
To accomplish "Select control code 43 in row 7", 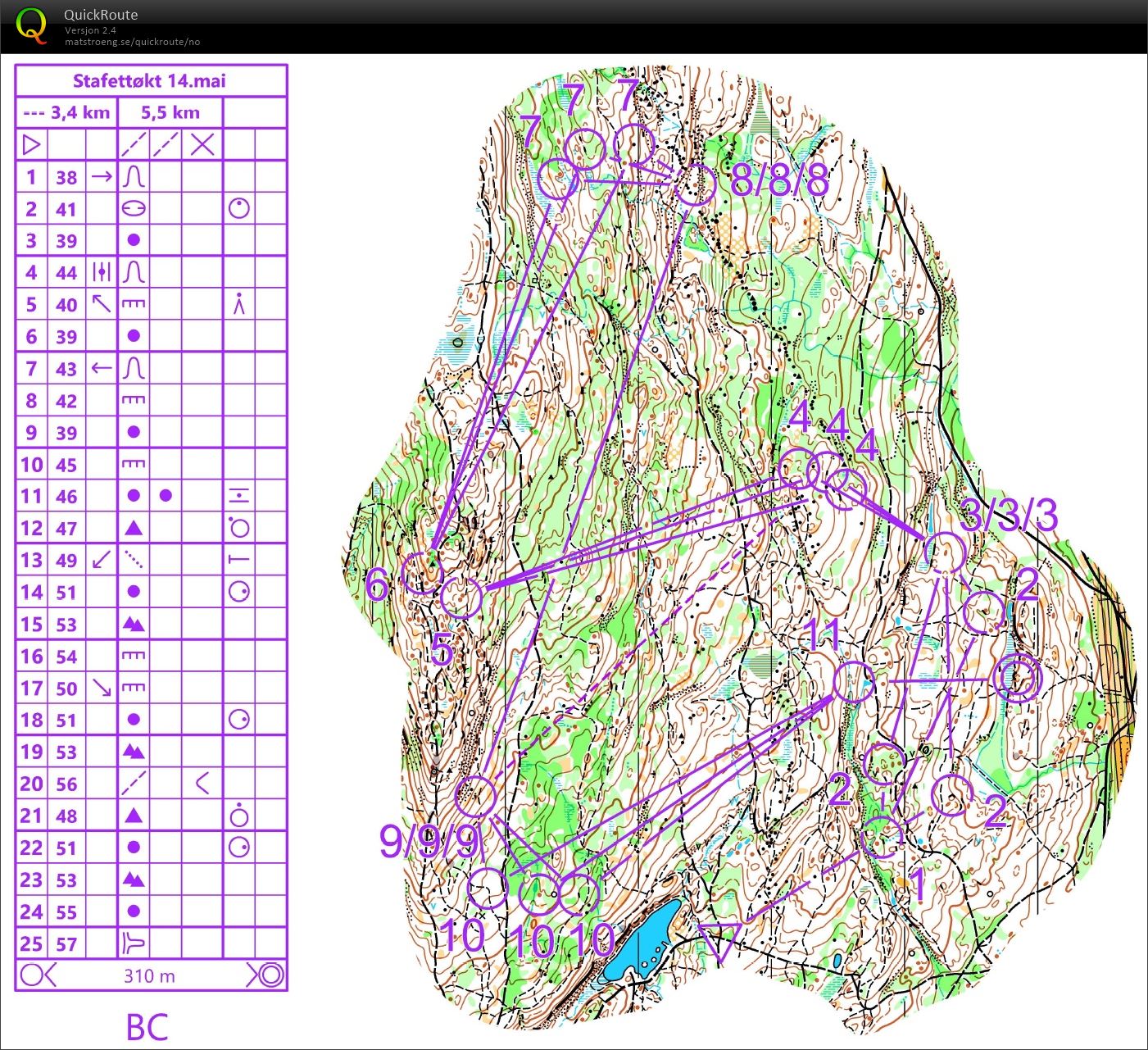I will coord(66,369).
